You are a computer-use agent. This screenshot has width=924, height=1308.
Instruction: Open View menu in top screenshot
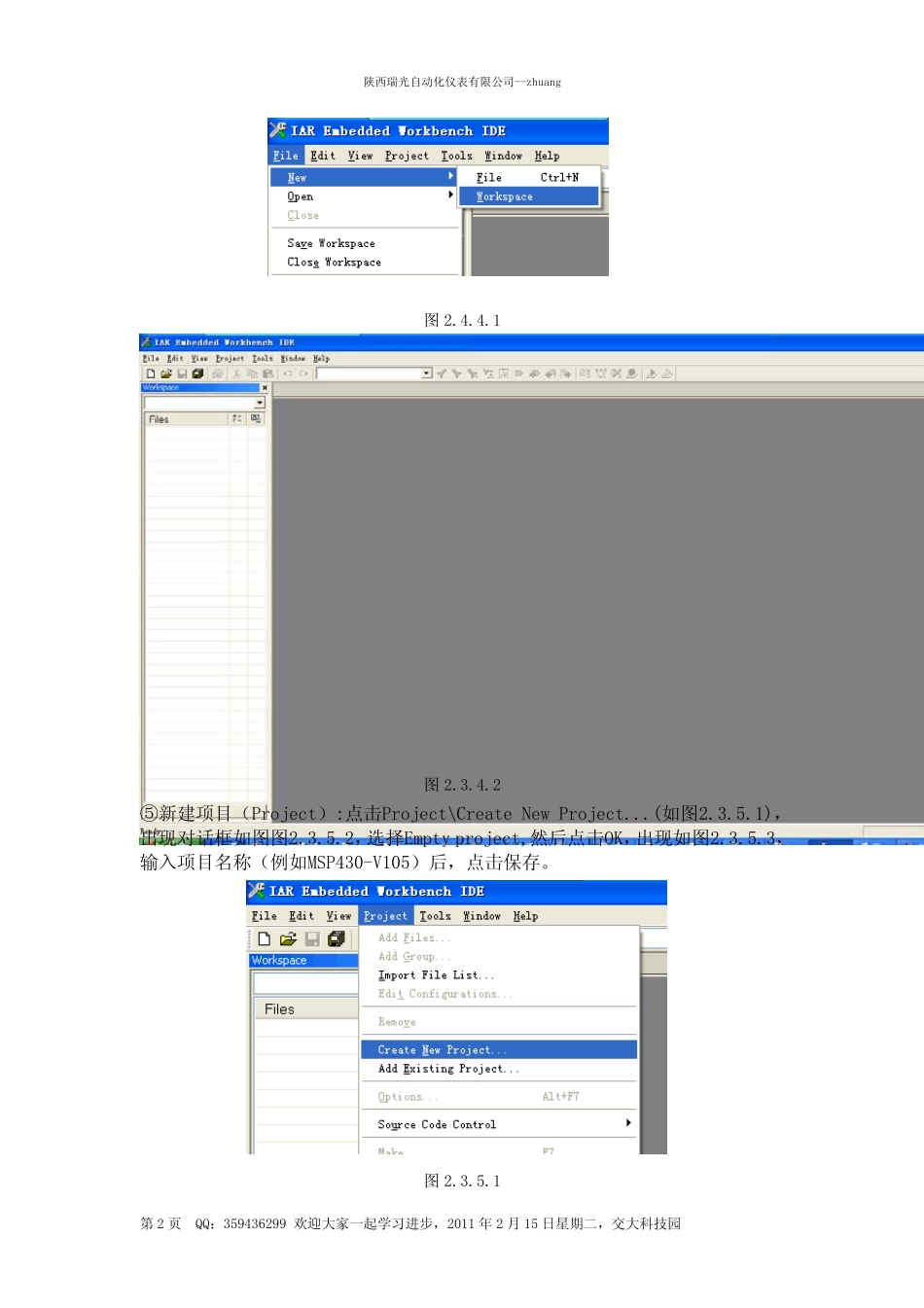[360, 156]
